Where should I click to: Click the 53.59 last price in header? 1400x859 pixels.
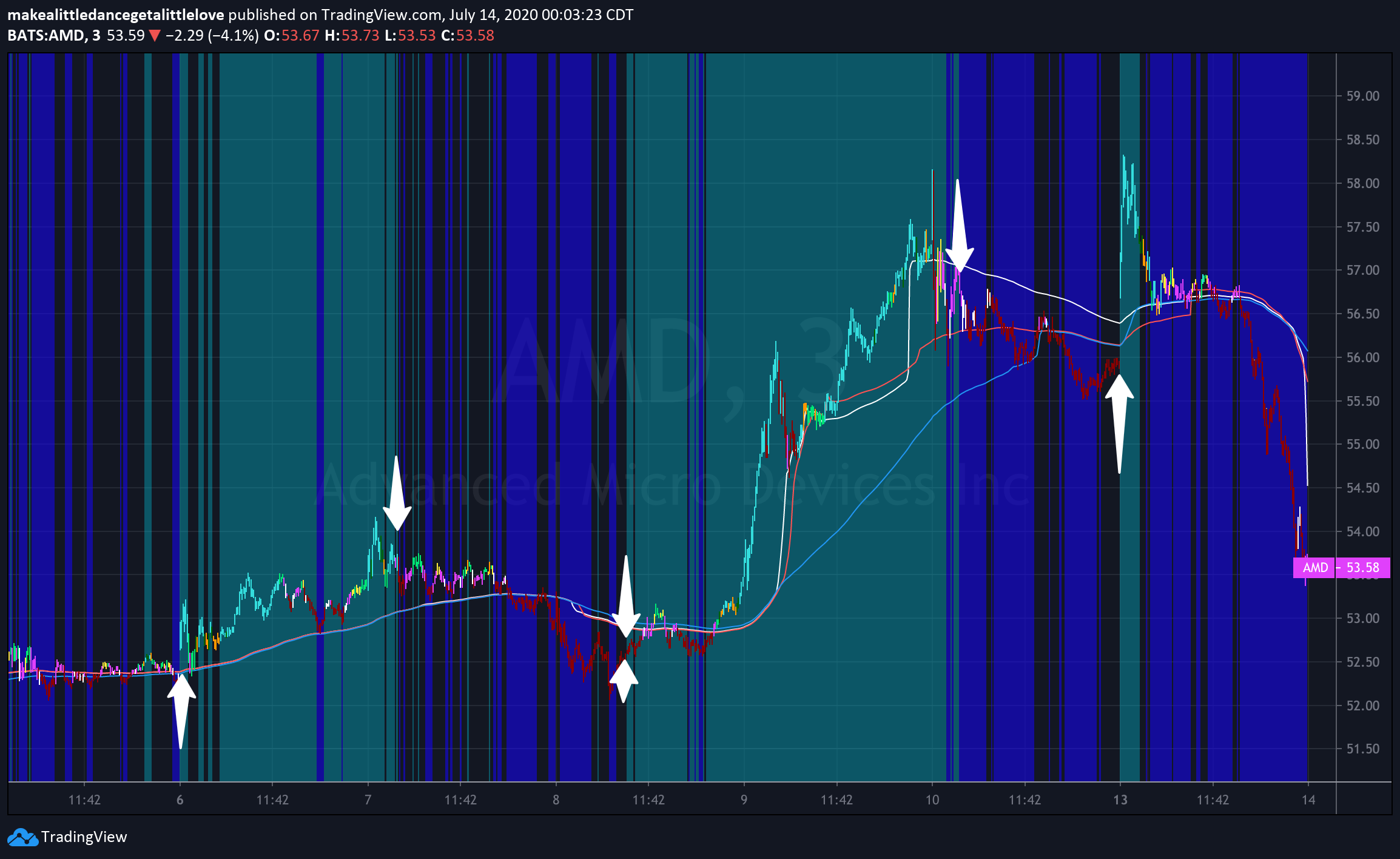coord(126,35)
